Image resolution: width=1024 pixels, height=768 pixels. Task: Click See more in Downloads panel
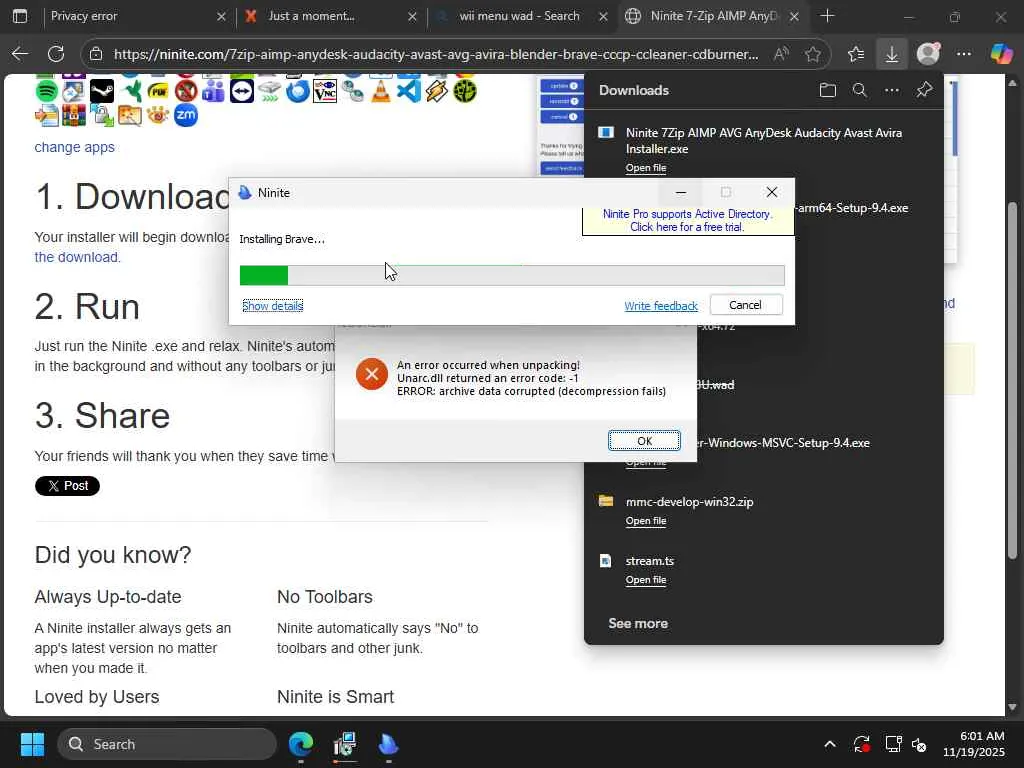(x=638, y=624)
